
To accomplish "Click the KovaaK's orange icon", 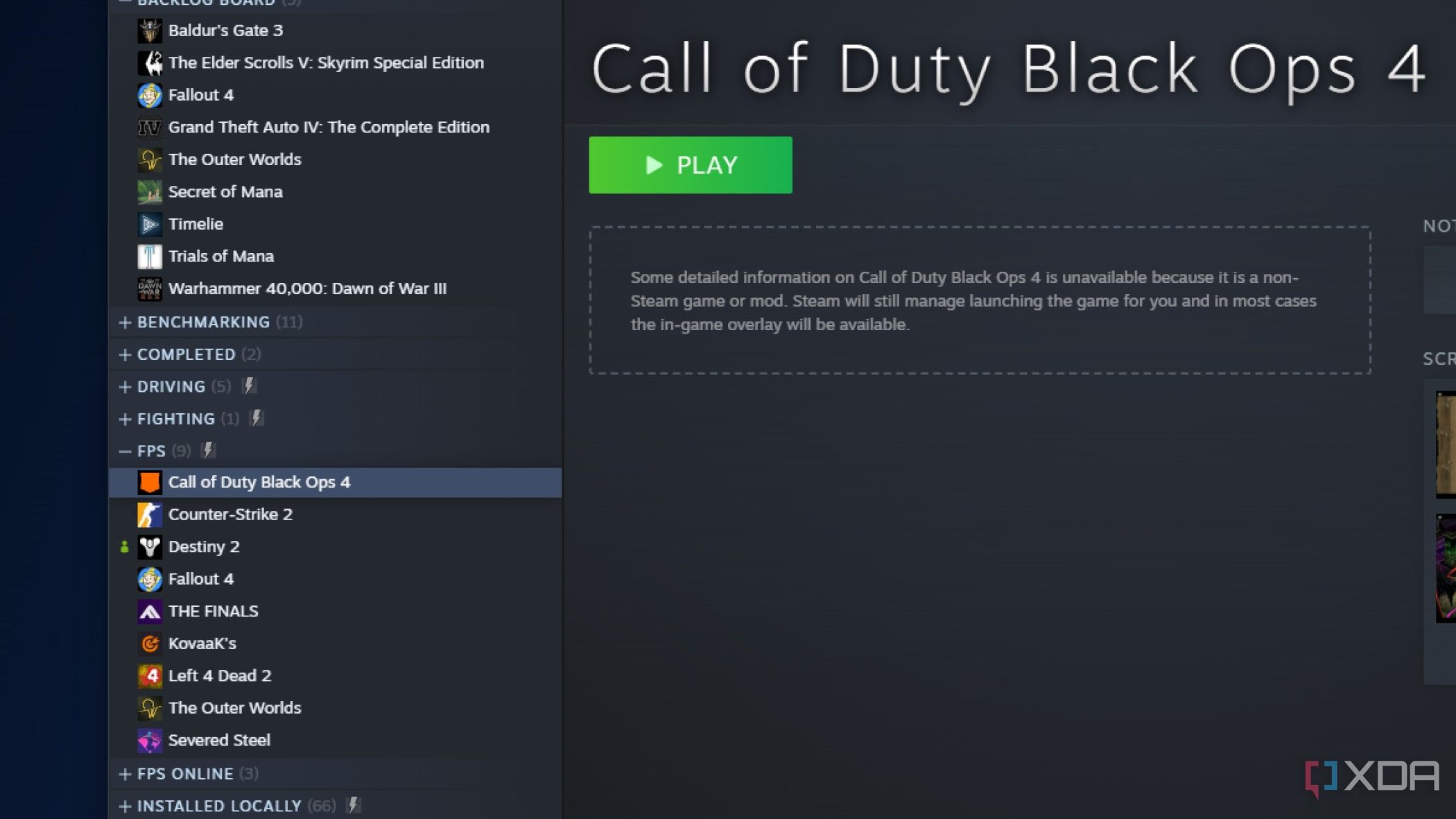I will tap(150, 644).
